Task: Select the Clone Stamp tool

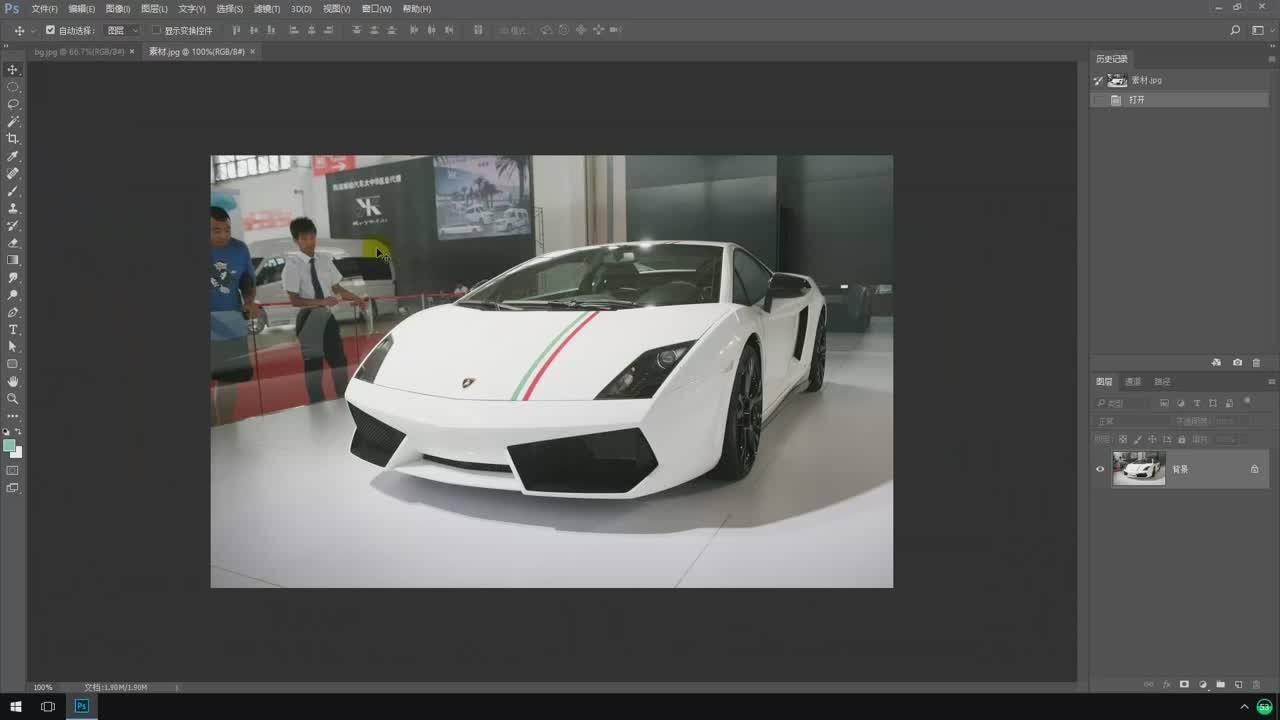Action: click(13, 208)
